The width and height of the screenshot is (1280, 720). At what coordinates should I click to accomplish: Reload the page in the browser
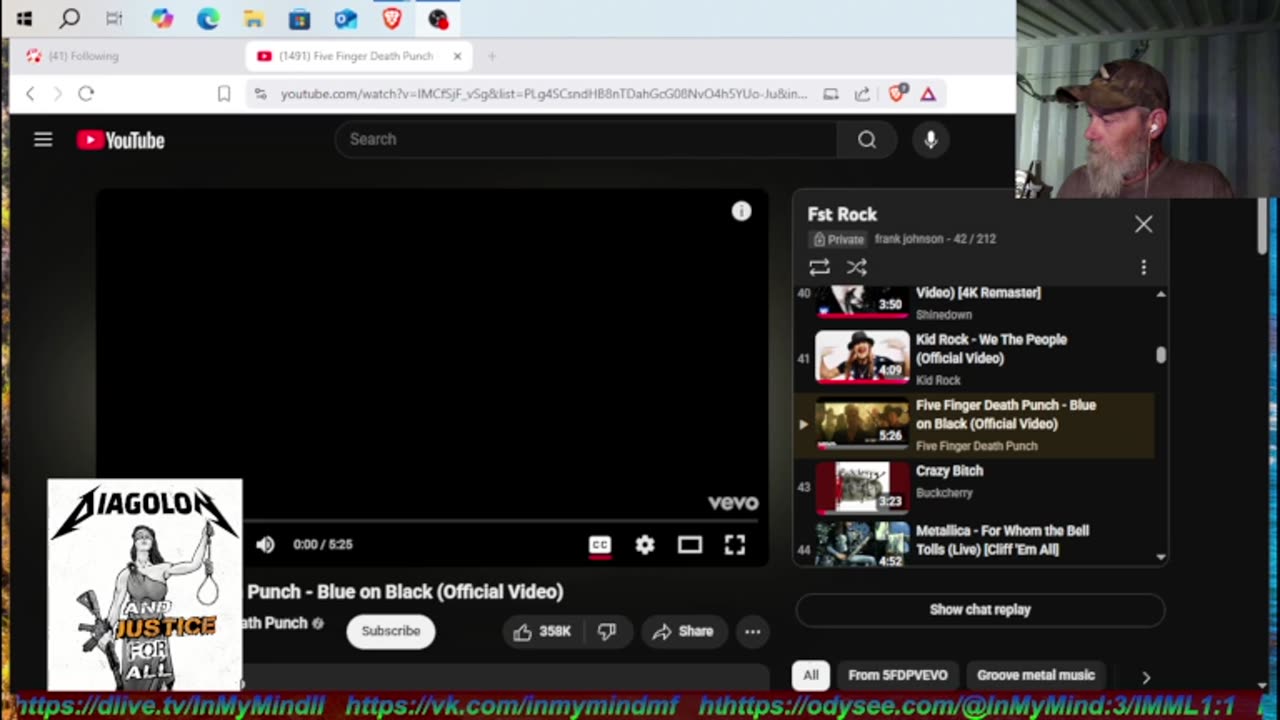pyautogui.click(x=86, y=93)
